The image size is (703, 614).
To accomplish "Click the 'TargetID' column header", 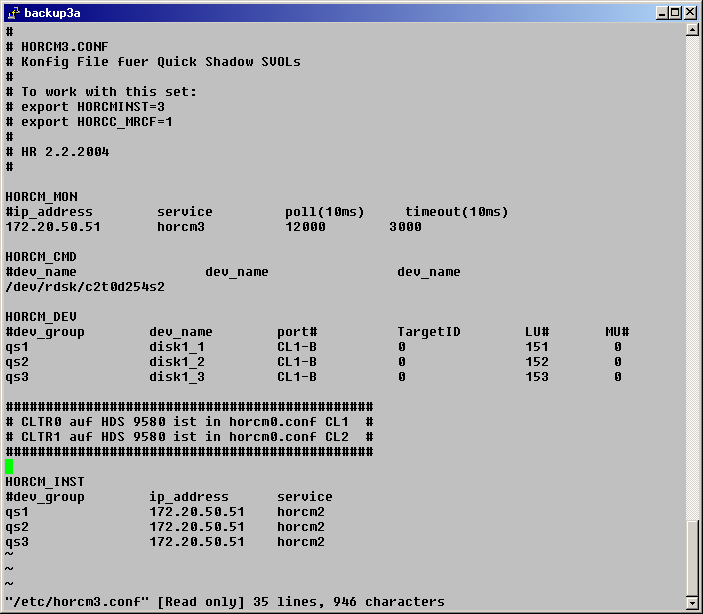I will (429, 332).
